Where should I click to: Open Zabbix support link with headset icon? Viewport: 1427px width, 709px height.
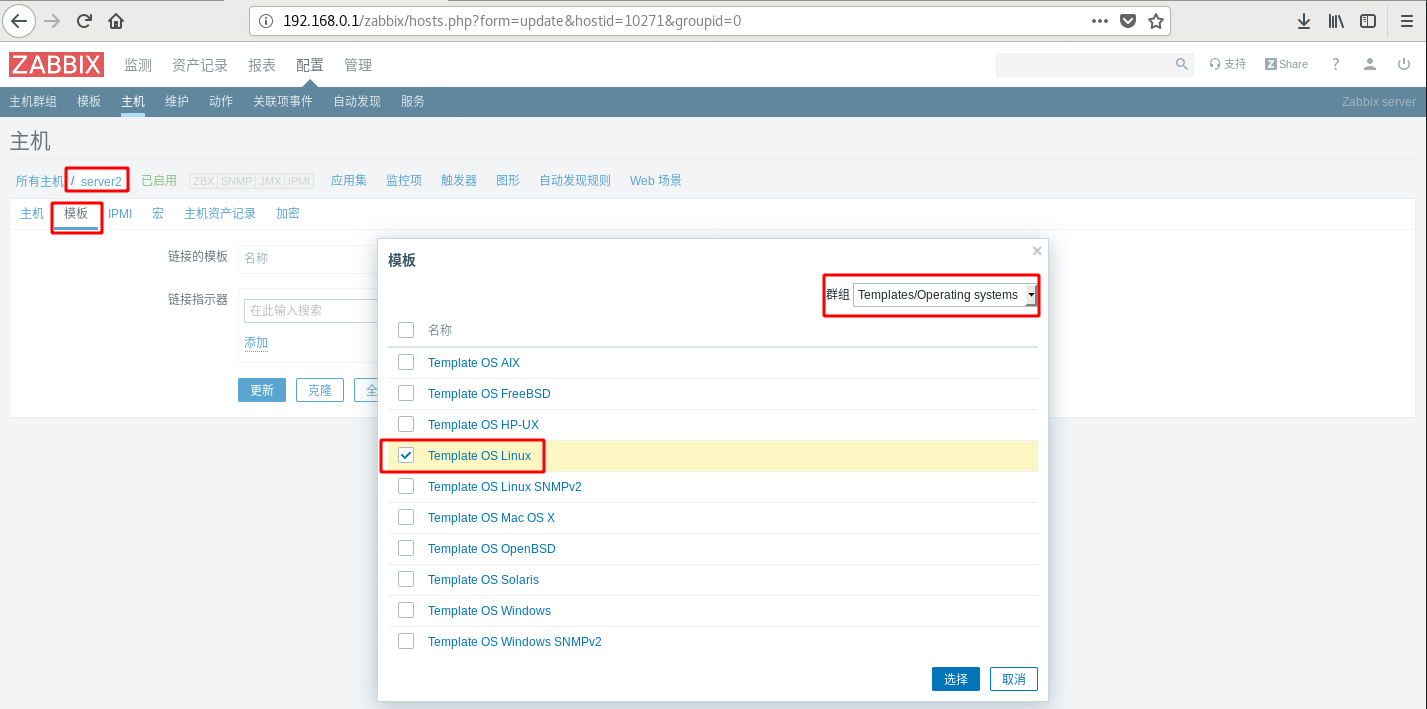pyautogui.click(x=1227, y=64)
